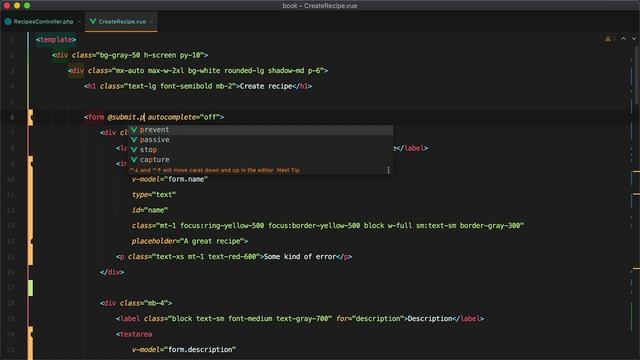Screen dimensions: 640x360
Task: Click the Vue file icon on CreateRecipe tab
Action: click(x=93, y=21)
